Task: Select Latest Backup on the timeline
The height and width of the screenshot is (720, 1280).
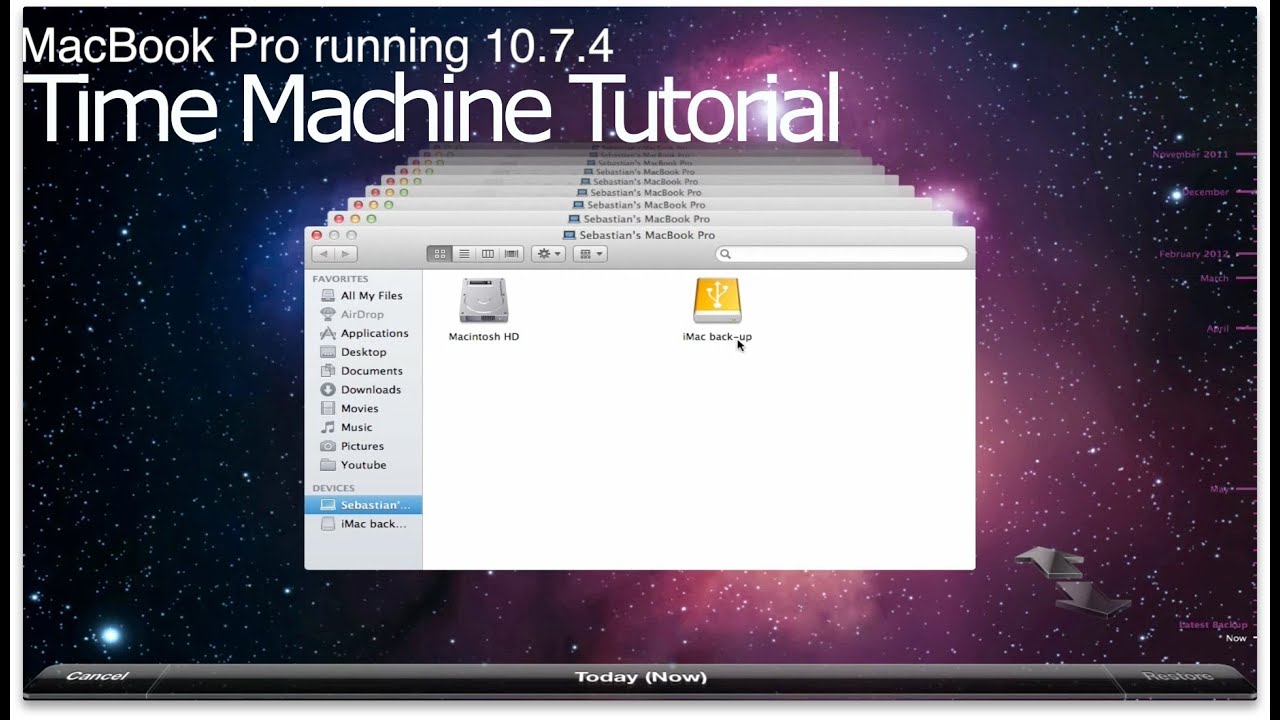Action: [x=1213, y=625]
